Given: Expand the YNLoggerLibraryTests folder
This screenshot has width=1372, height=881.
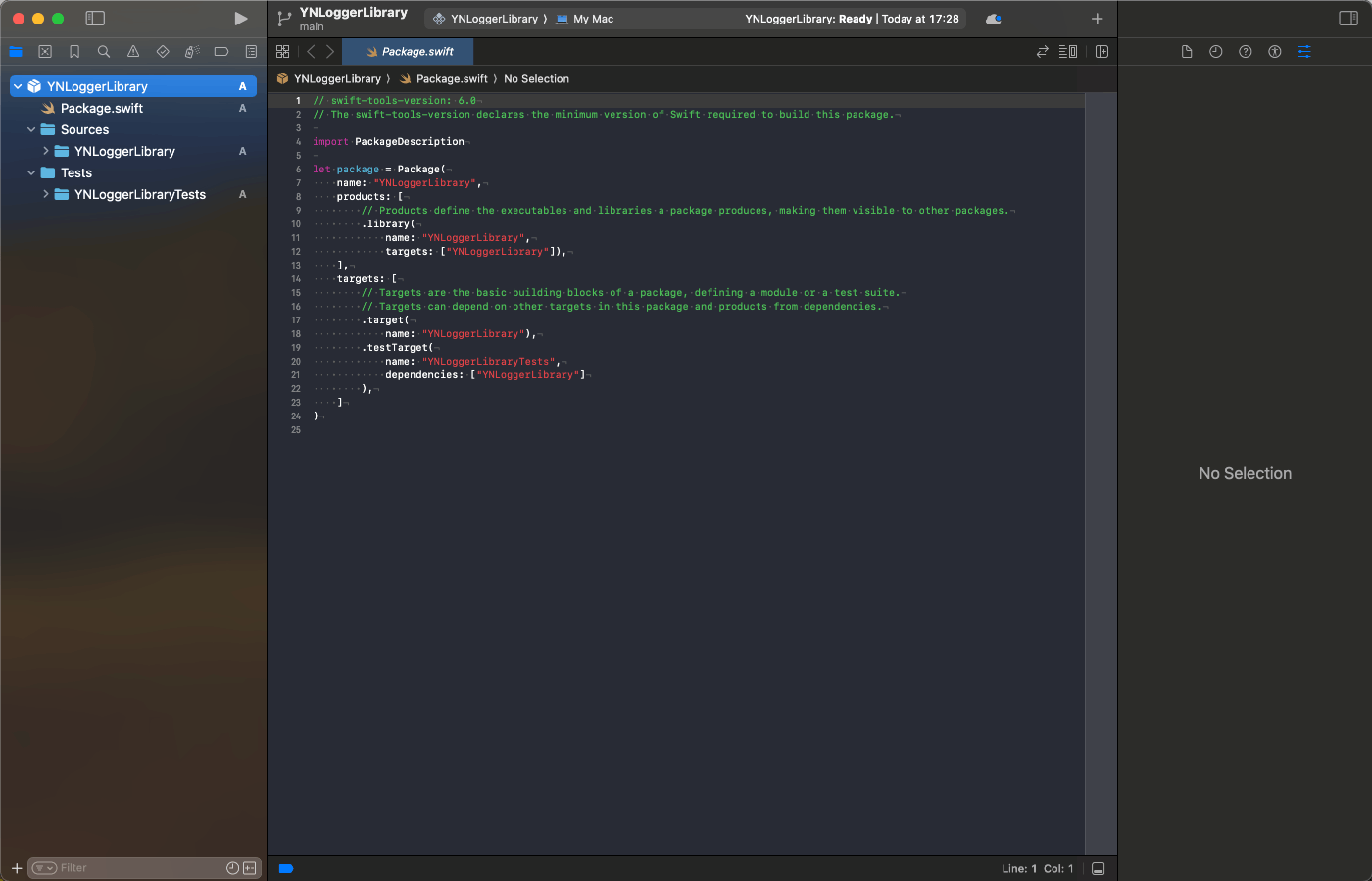Looking at the screenshot, I should tap(45, 194).
